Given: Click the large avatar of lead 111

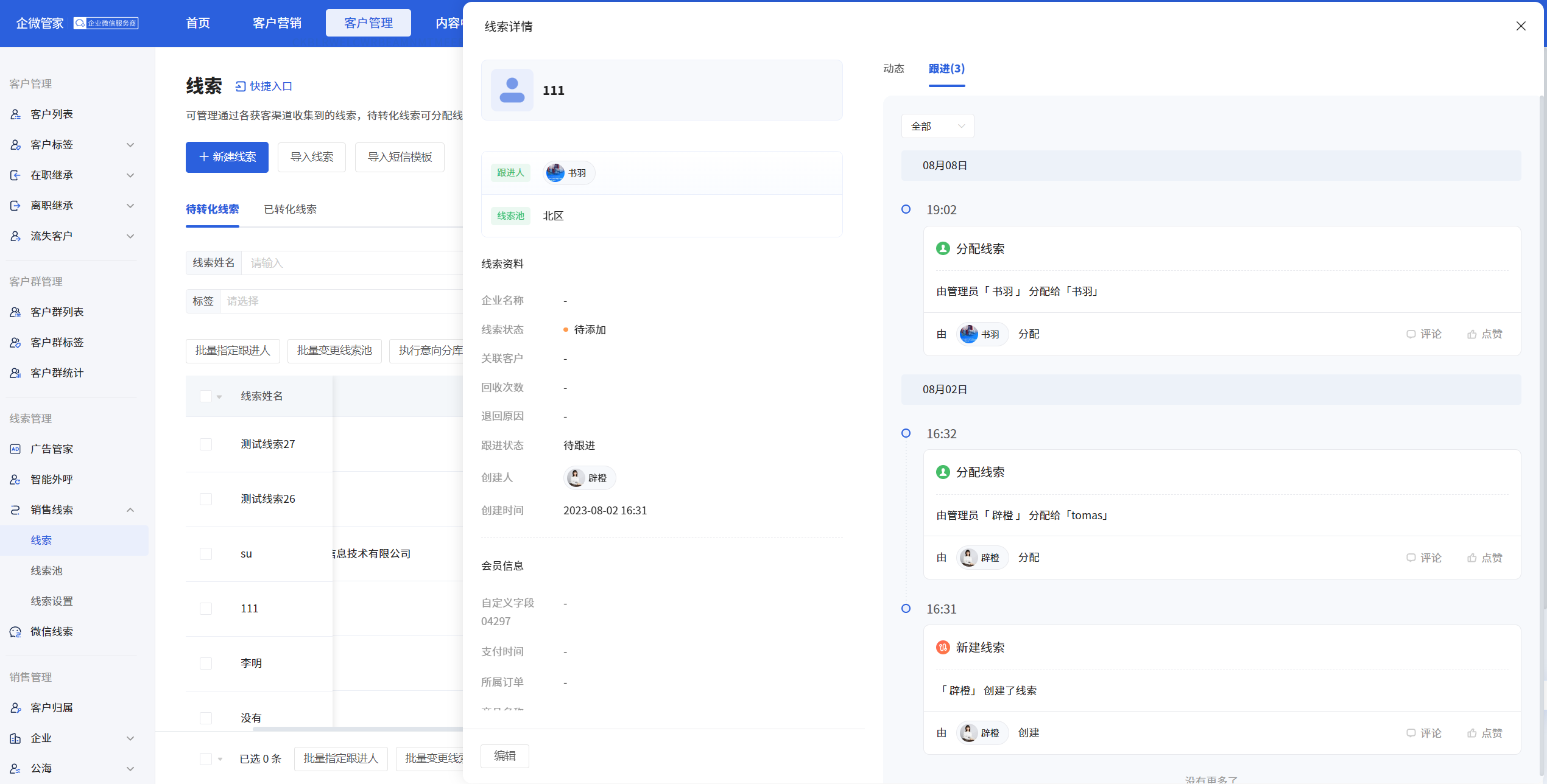Looking at the screenshot, I should [512, 90].
